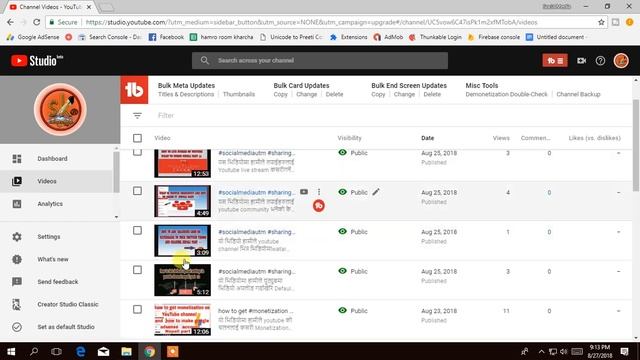The width and height of the screenshot is (640, 360).
Task: Sort videos by the Date column header
Action: [x=427, y=138]
